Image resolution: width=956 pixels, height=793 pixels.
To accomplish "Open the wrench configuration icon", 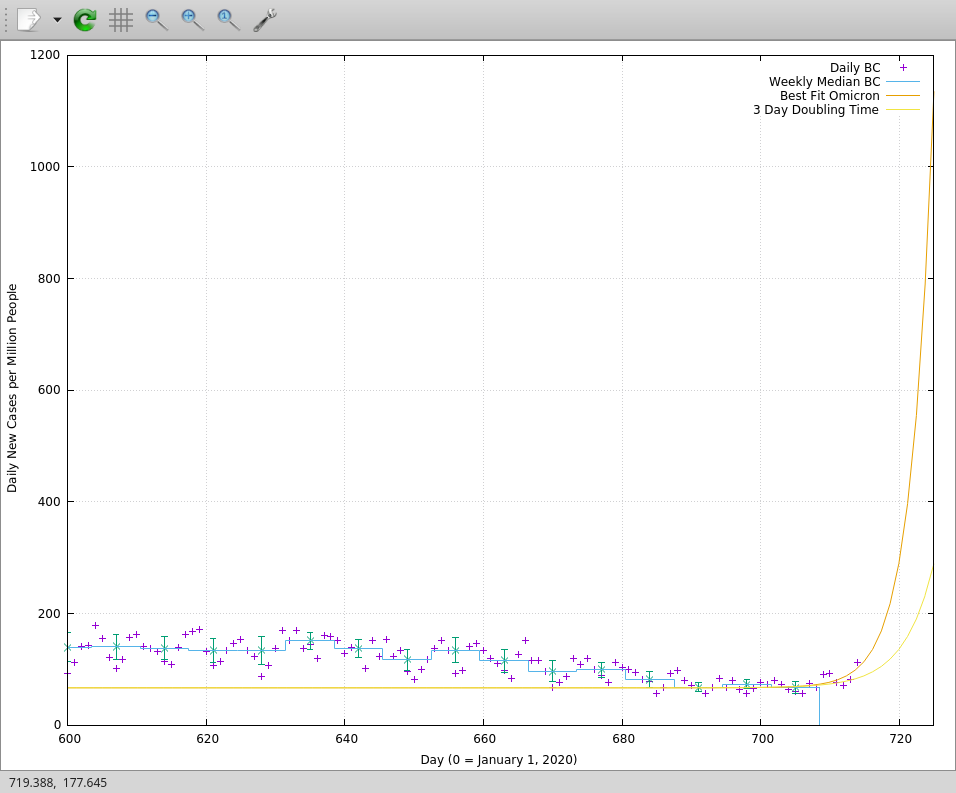I will click(x=265, y=20).
